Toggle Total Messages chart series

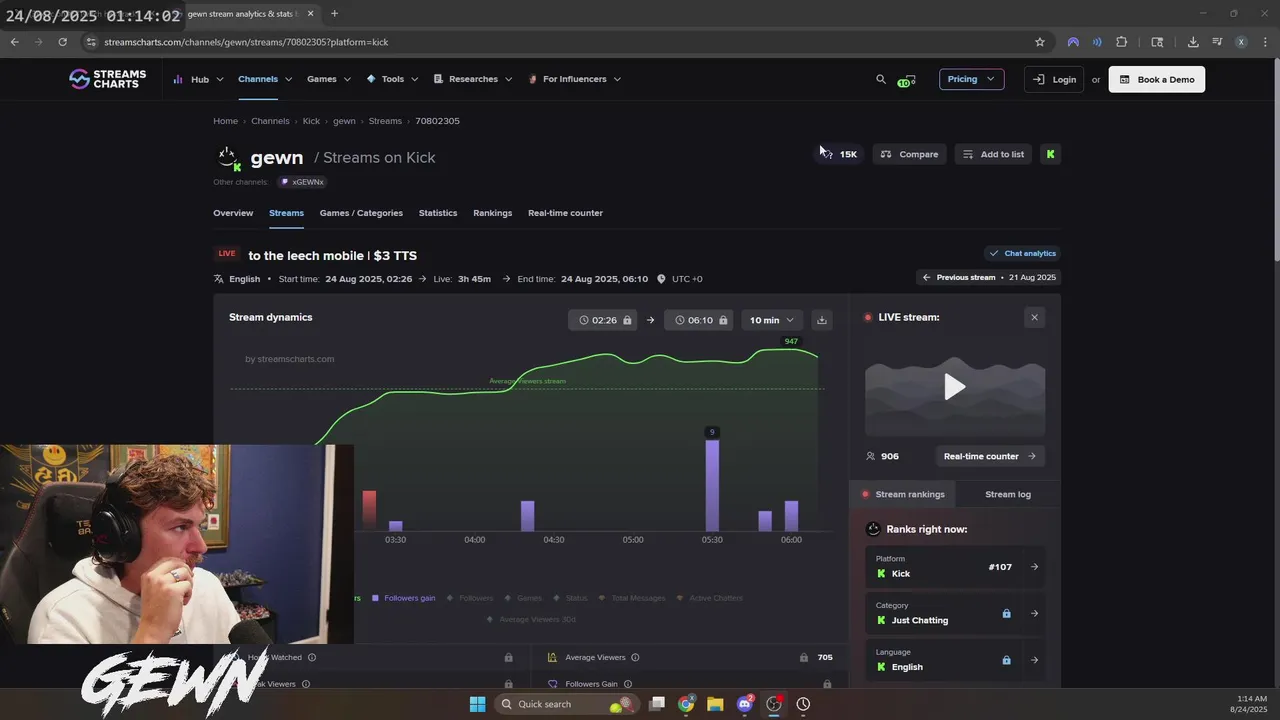[x=632, y=598]
